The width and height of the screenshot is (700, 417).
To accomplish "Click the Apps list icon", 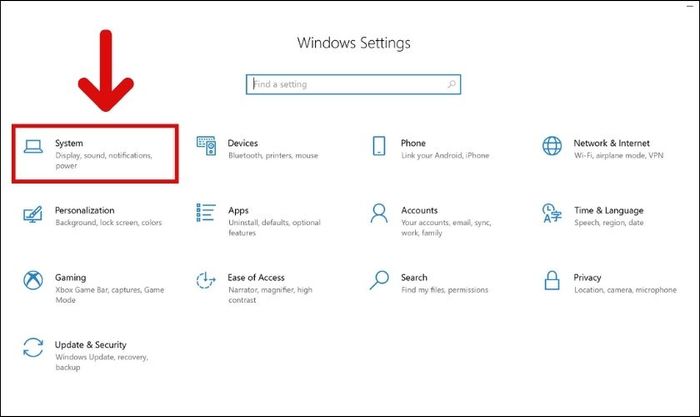I will coord(206,213).
